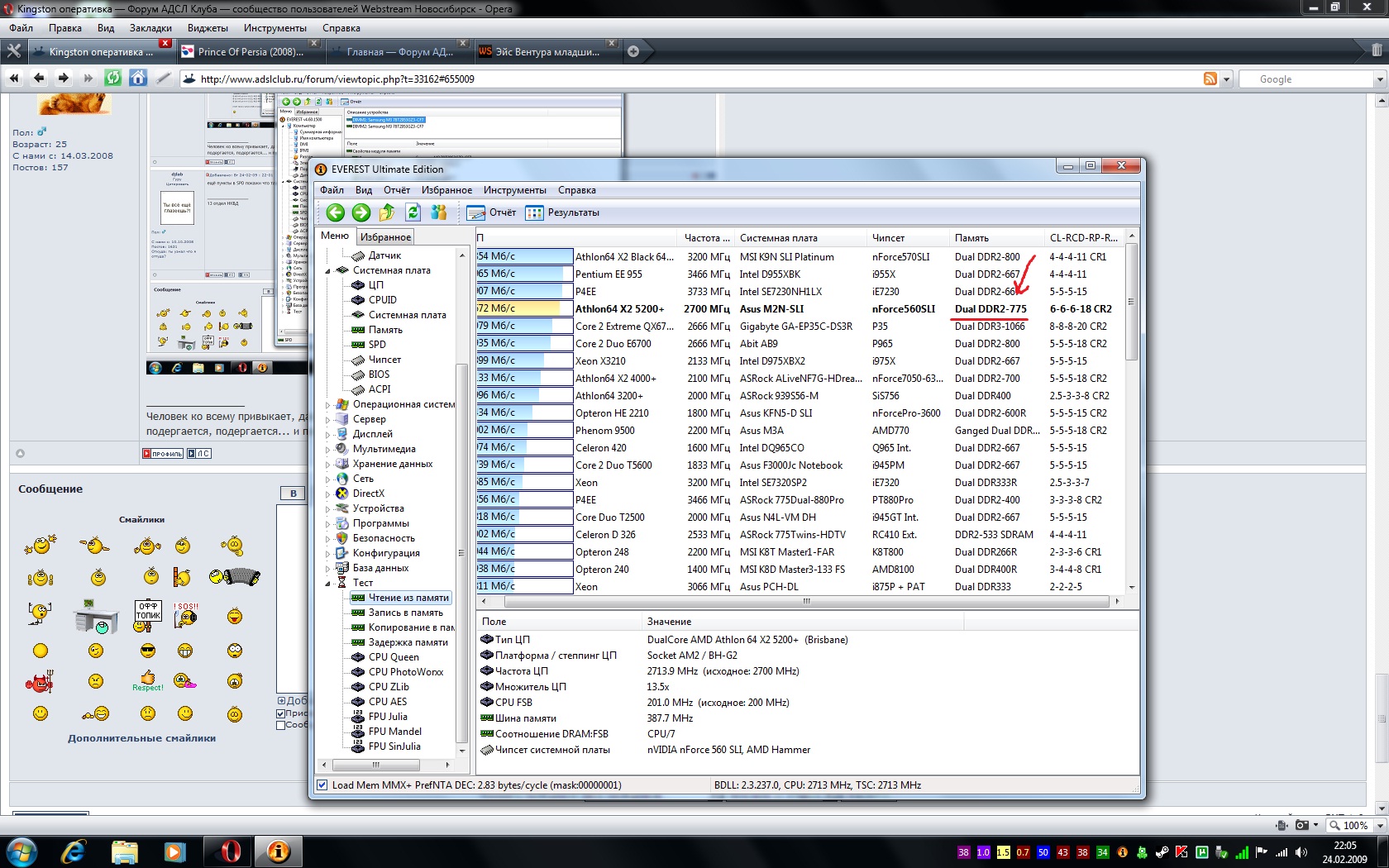Expand the База данных tree node
This screenshot has height=868, width=1389.
tap(327, 569)
